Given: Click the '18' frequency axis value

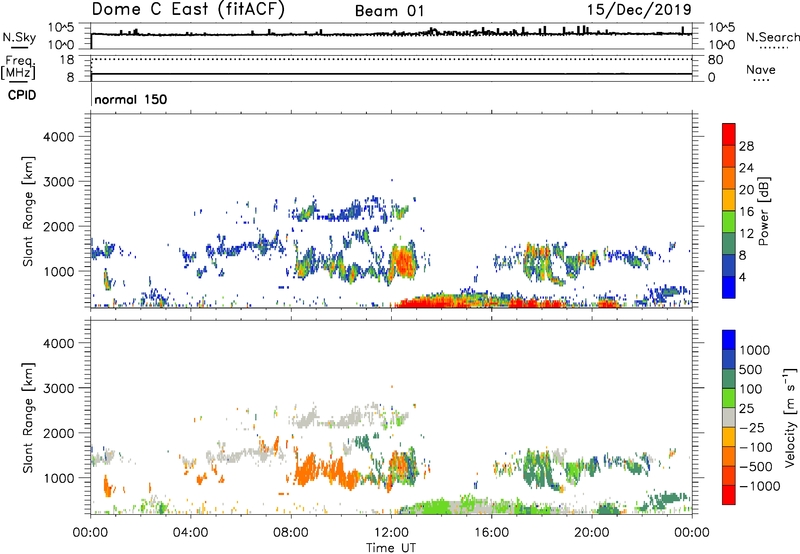Looking at the screenshot, I should [67, 60].
